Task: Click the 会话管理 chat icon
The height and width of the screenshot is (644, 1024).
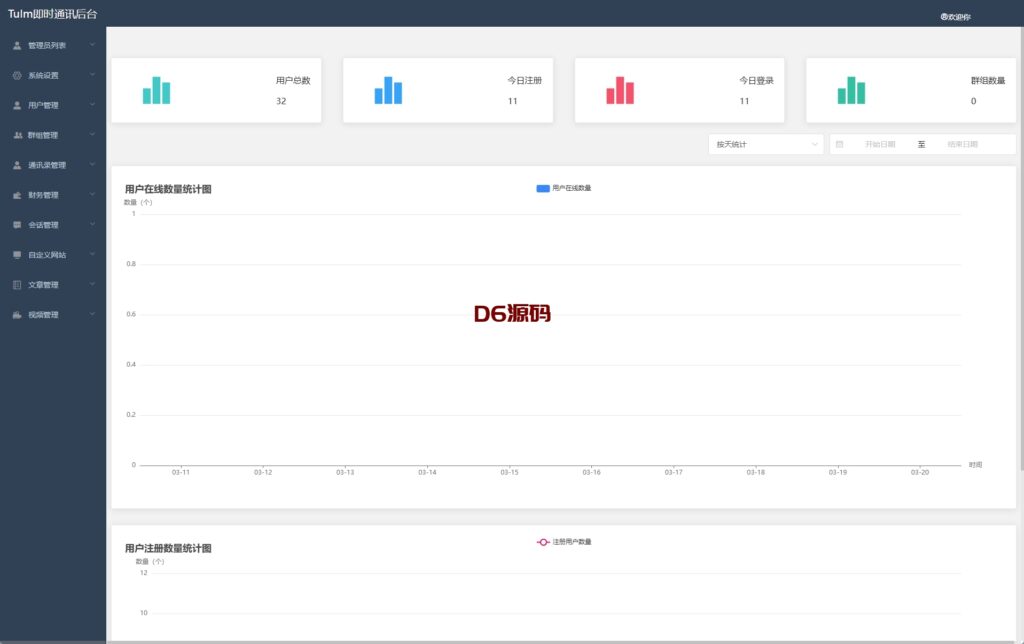Action: click(x=17, y=225)
